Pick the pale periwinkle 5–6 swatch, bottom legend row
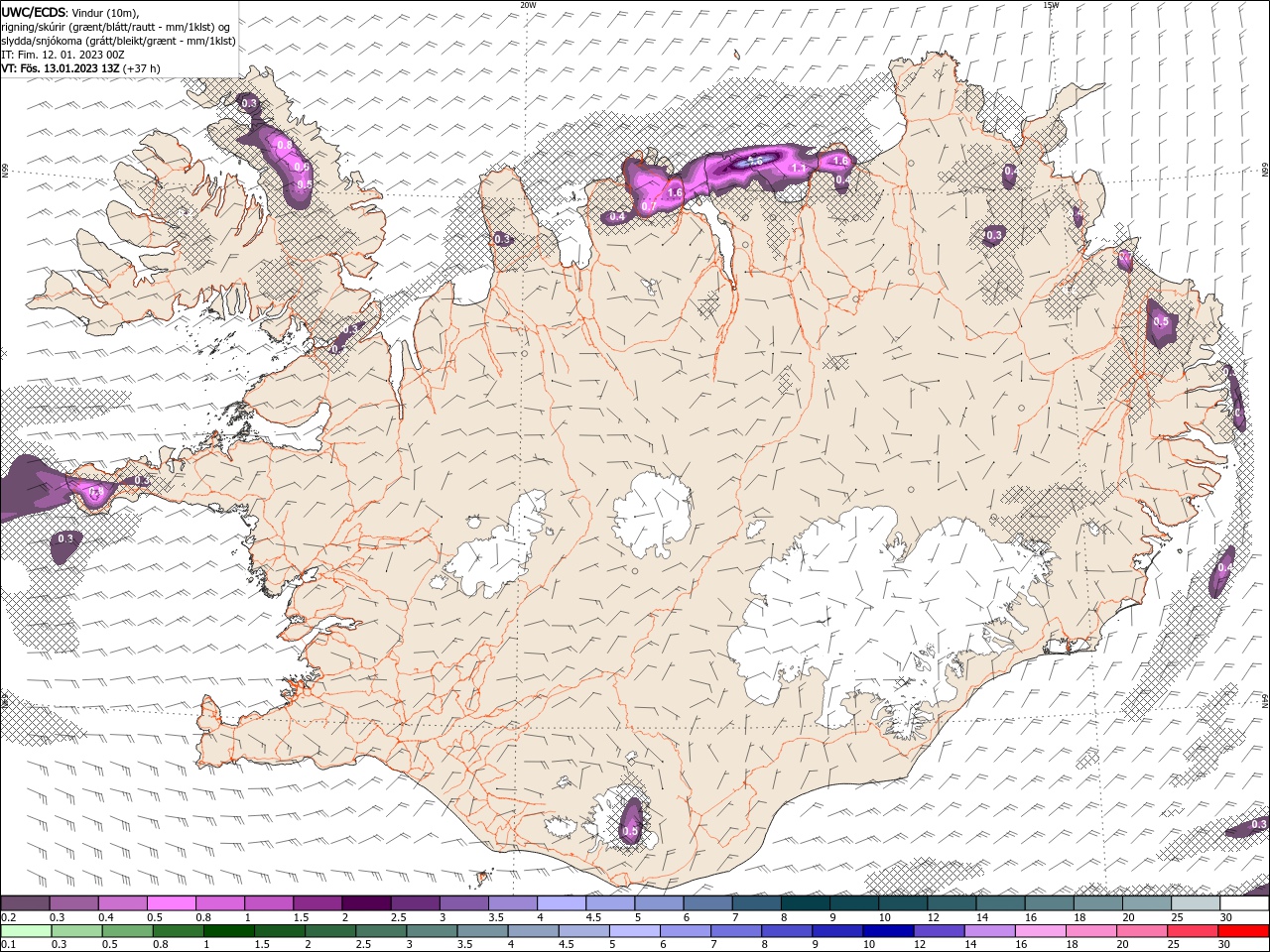1270x952 pixels. point(634,931)
